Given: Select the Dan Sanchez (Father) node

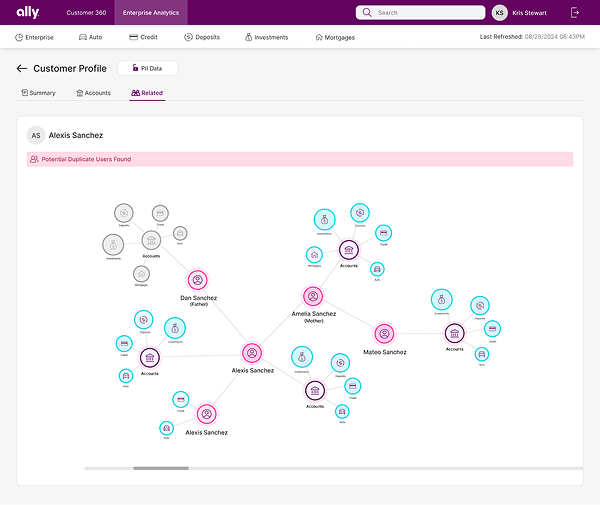Looking at the screenshot, I should (x=197, y=280).
